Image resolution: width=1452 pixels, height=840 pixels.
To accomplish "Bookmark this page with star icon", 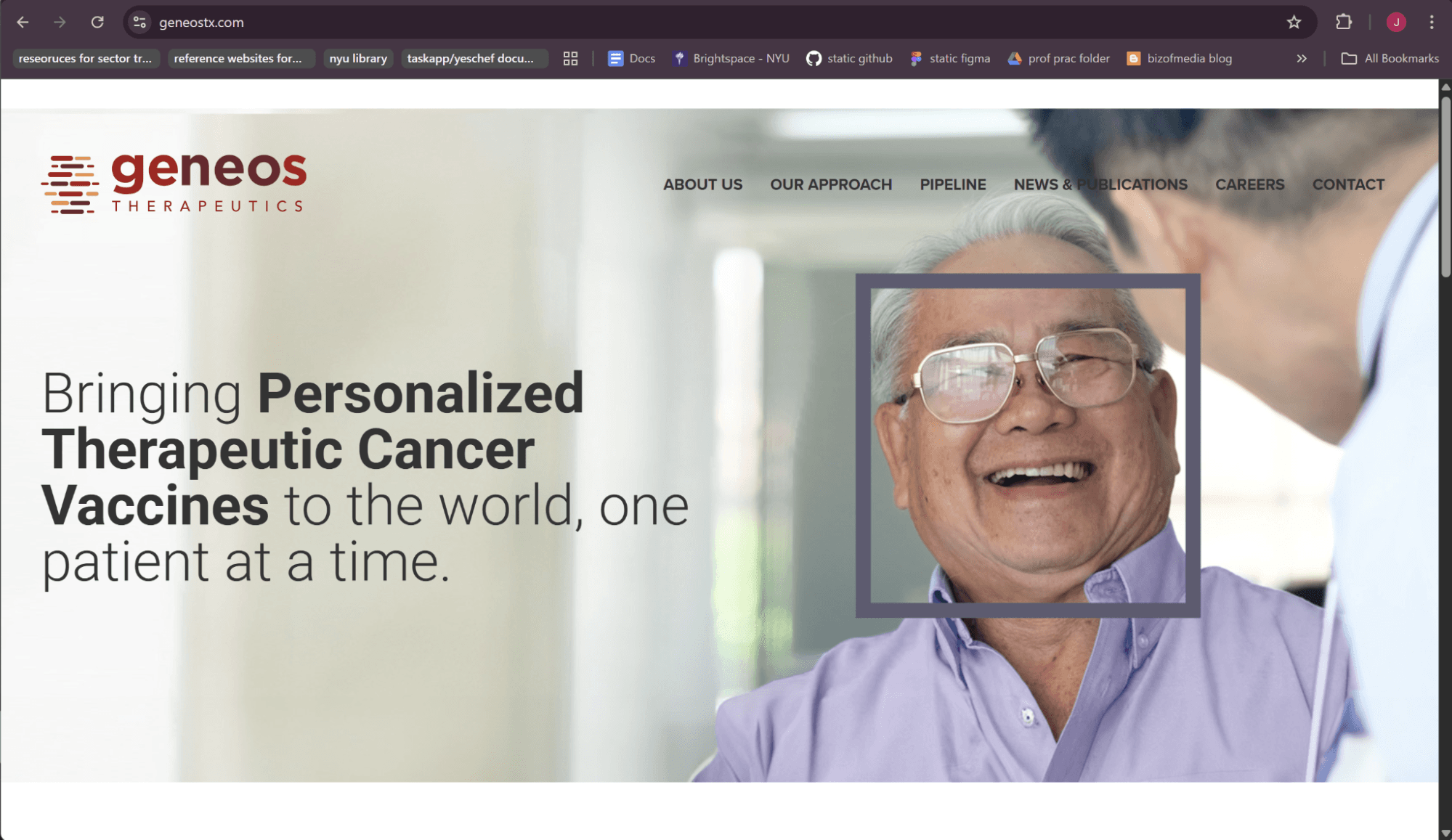I will (x=1294, y=23).
